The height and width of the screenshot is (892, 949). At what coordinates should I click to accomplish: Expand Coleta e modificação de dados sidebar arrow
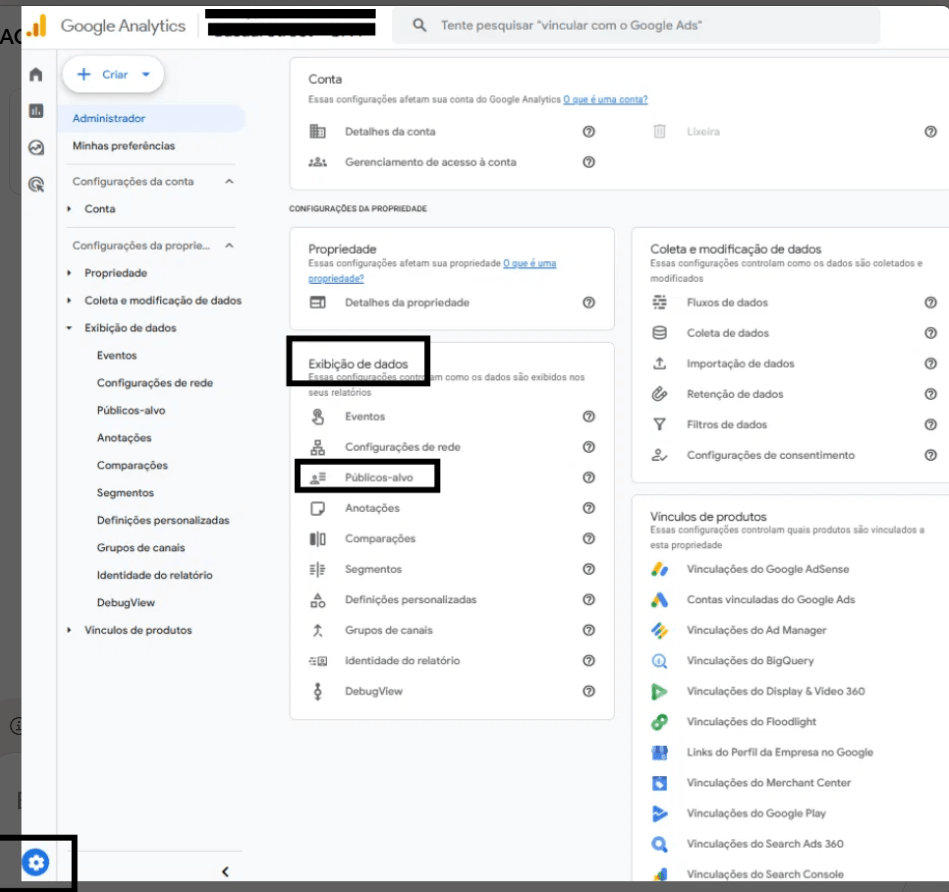tap(69, 300)
